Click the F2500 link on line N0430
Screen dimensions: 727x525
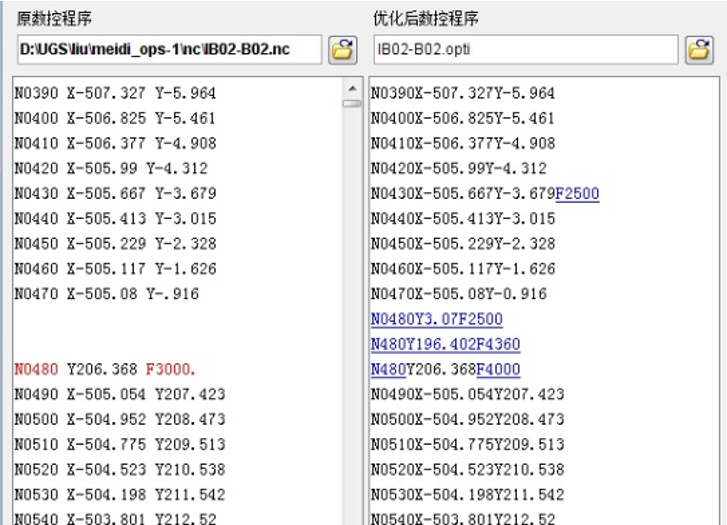(x=577, y=194)
